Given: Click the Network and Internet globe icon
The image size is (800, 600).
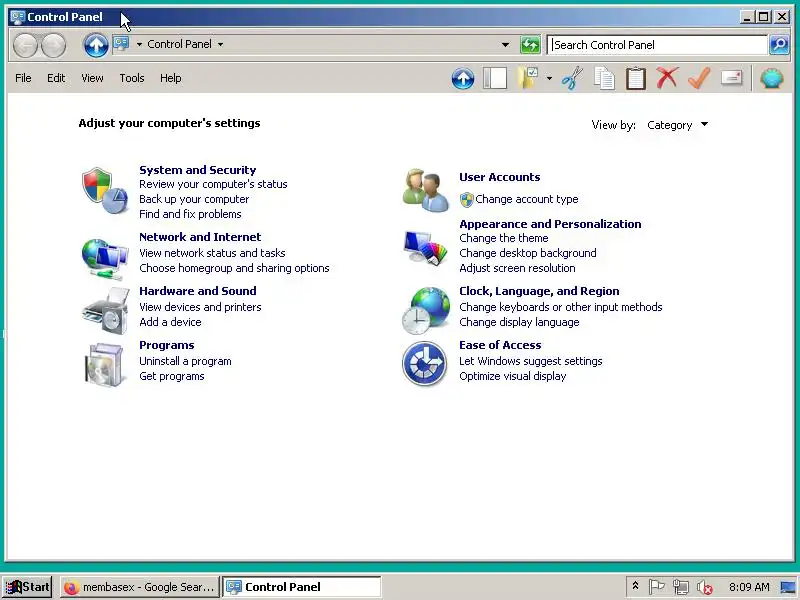Looking at the screenshot, I should [105, 259].
